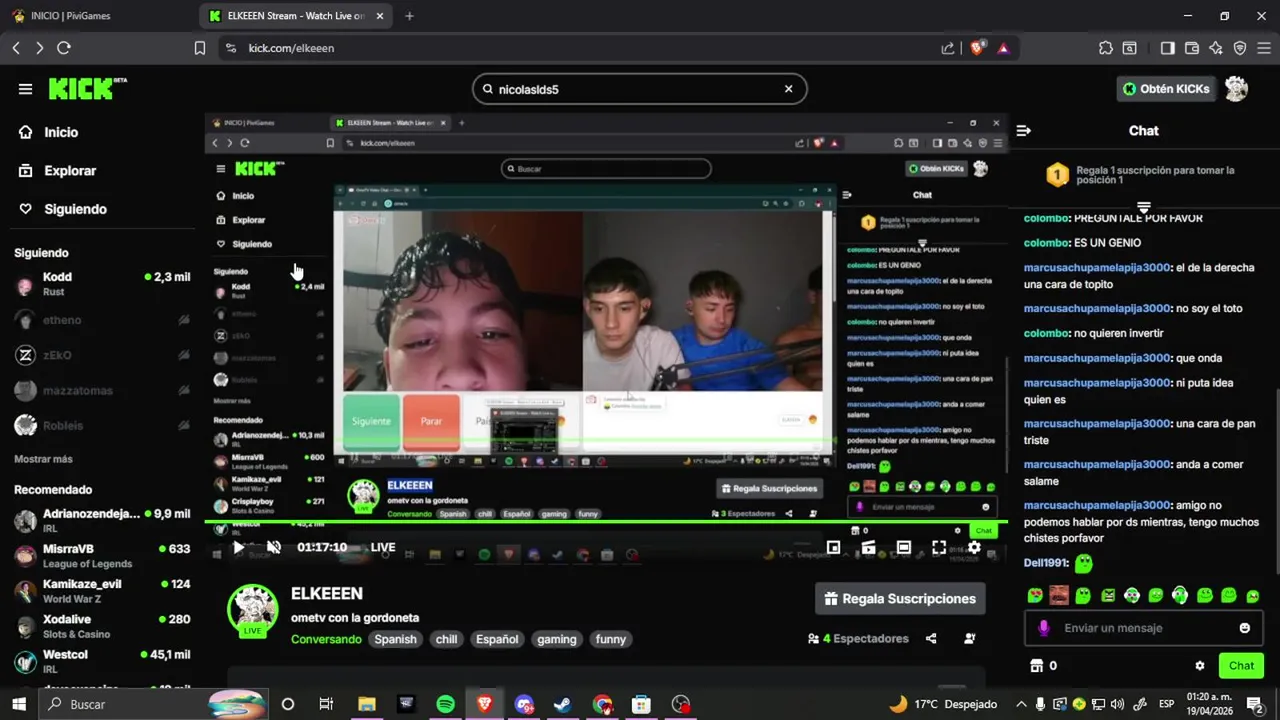Insert the headphones emote from quick emotes

[1180, 595]
